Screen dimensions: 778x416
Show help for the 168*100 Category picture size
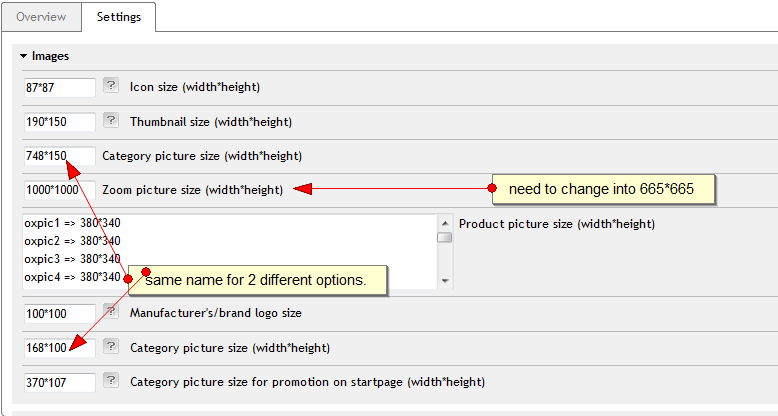[111, 348]
